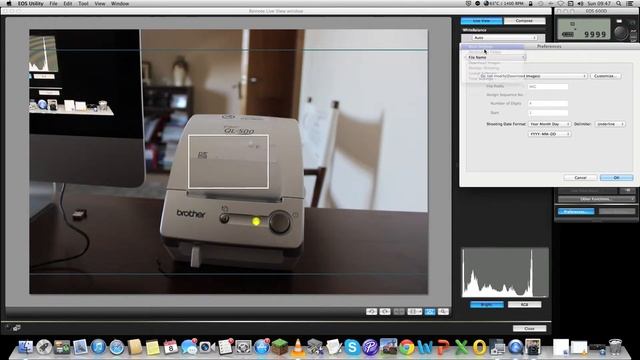
Task: Open Finder from the Dock
Action: point(26,347)
